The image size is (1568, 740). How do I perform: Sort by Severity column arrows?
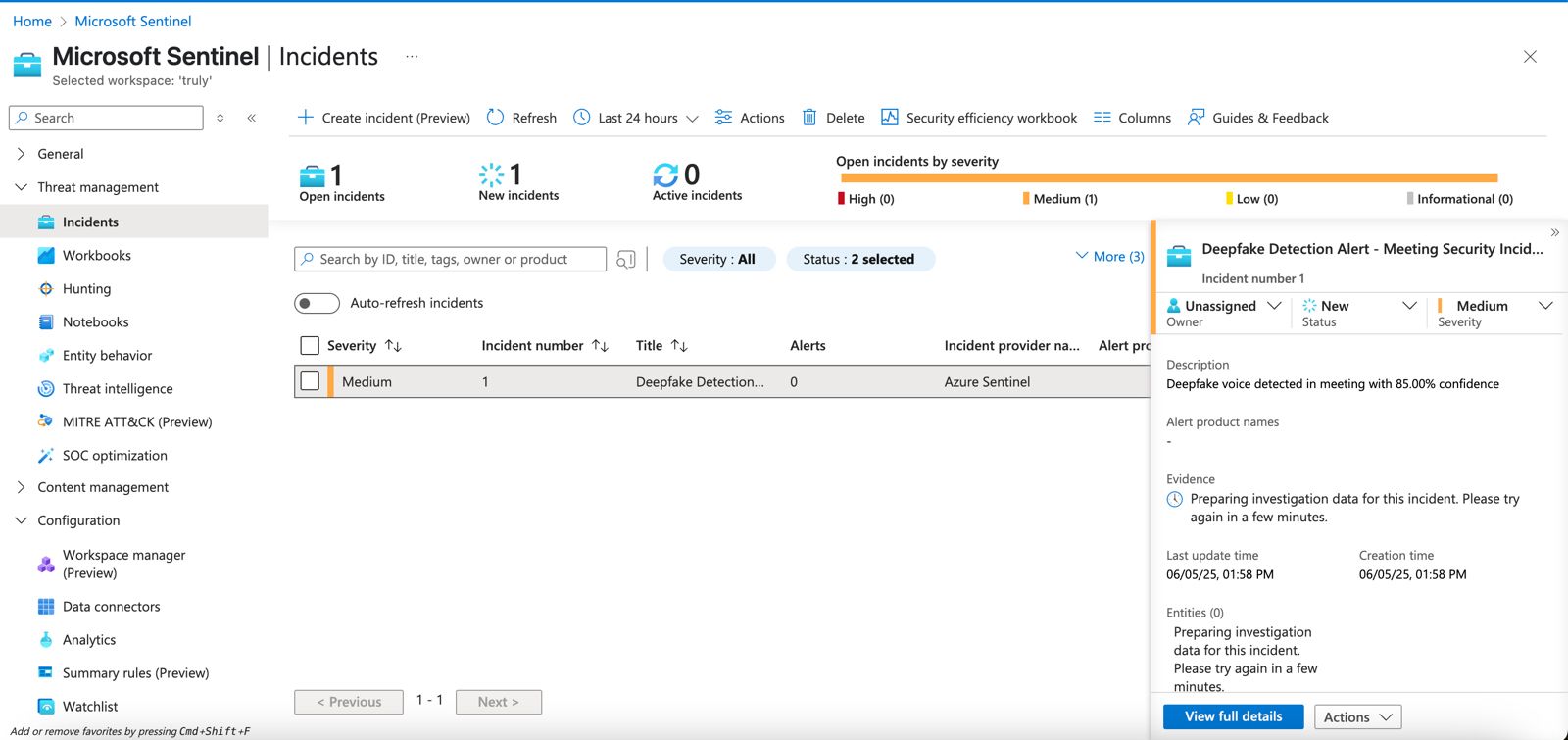coord(393,346)
